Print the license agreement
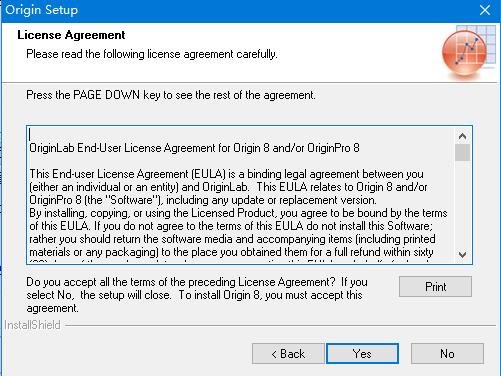This screenshot has width=501, height=376. coord(435,287)
